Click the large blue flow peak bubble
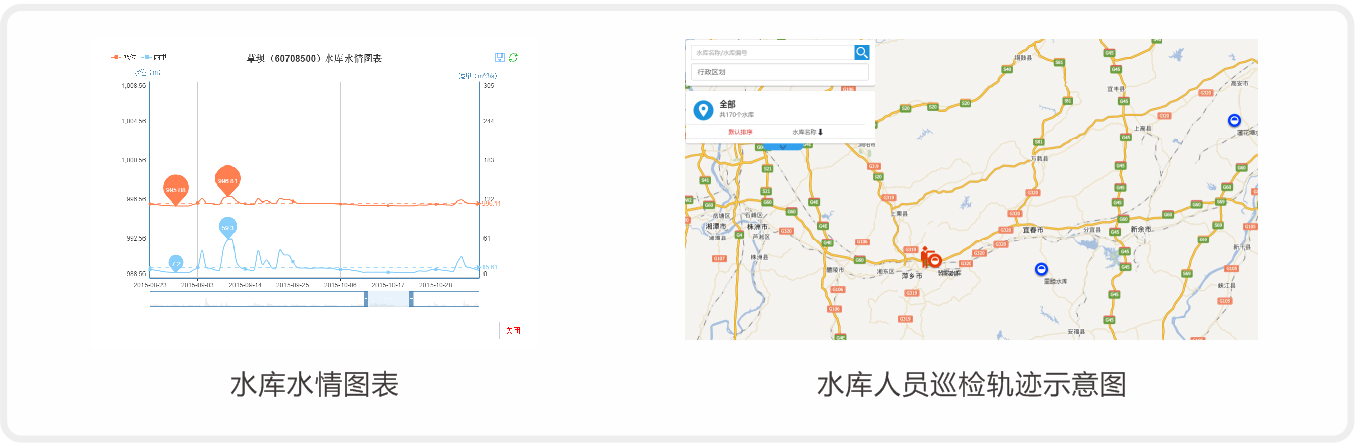The width and height of the screenshot is (1360, 445). point(228,228)
